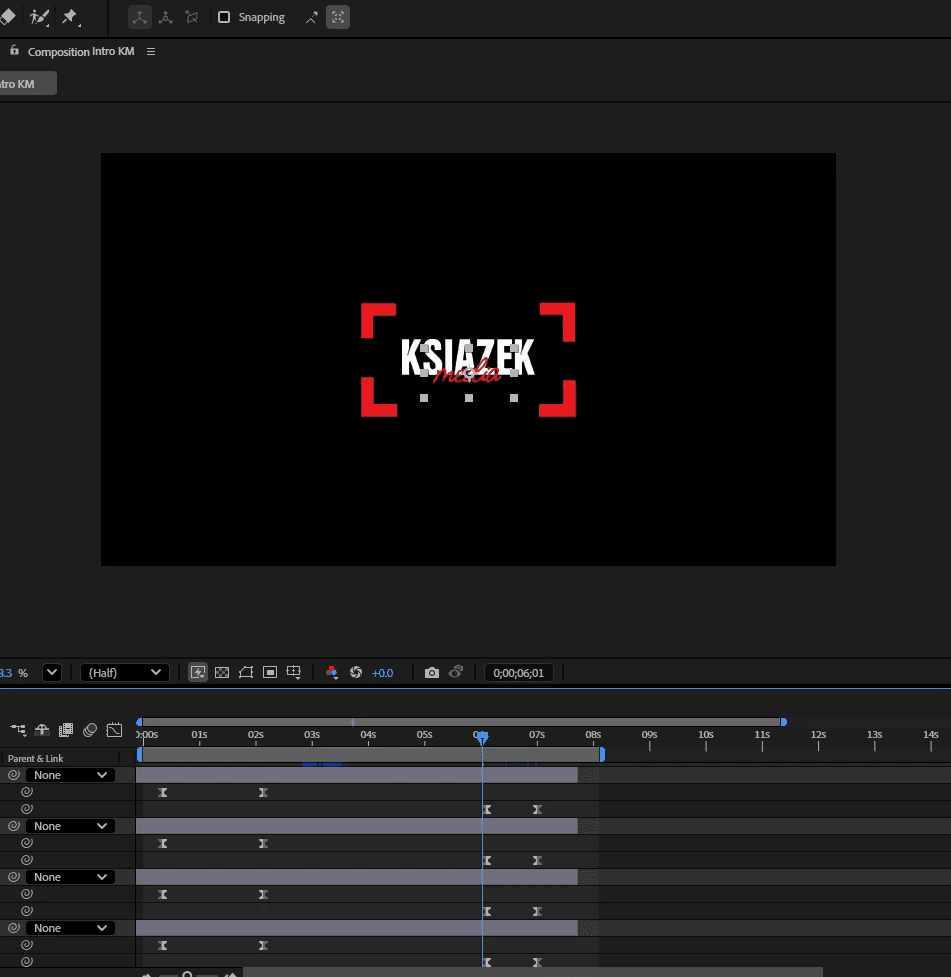
Task: Click the Show Snapshot icon
Action: click(x=456, y=672)
